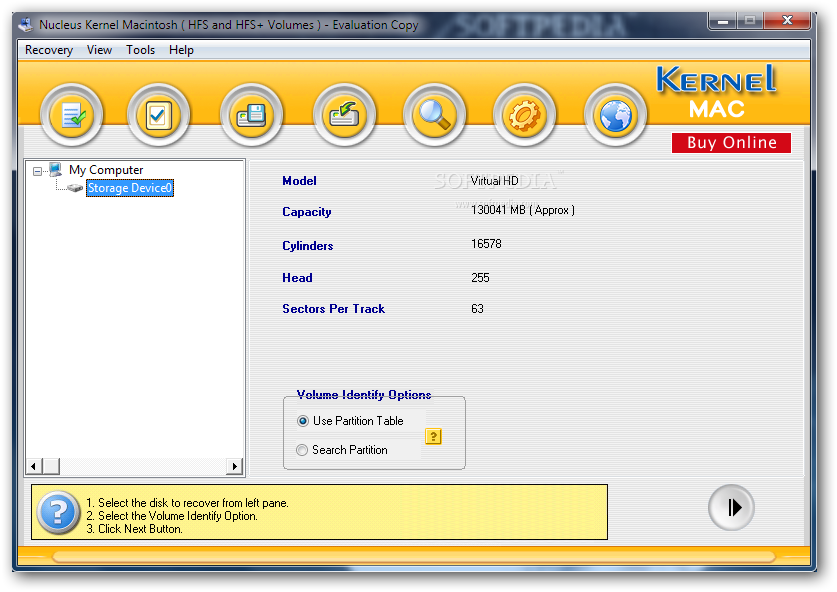The height and width of the screenshot is (592, 837).
Task: Click the Head label
Action: click(x=297, y=278)
